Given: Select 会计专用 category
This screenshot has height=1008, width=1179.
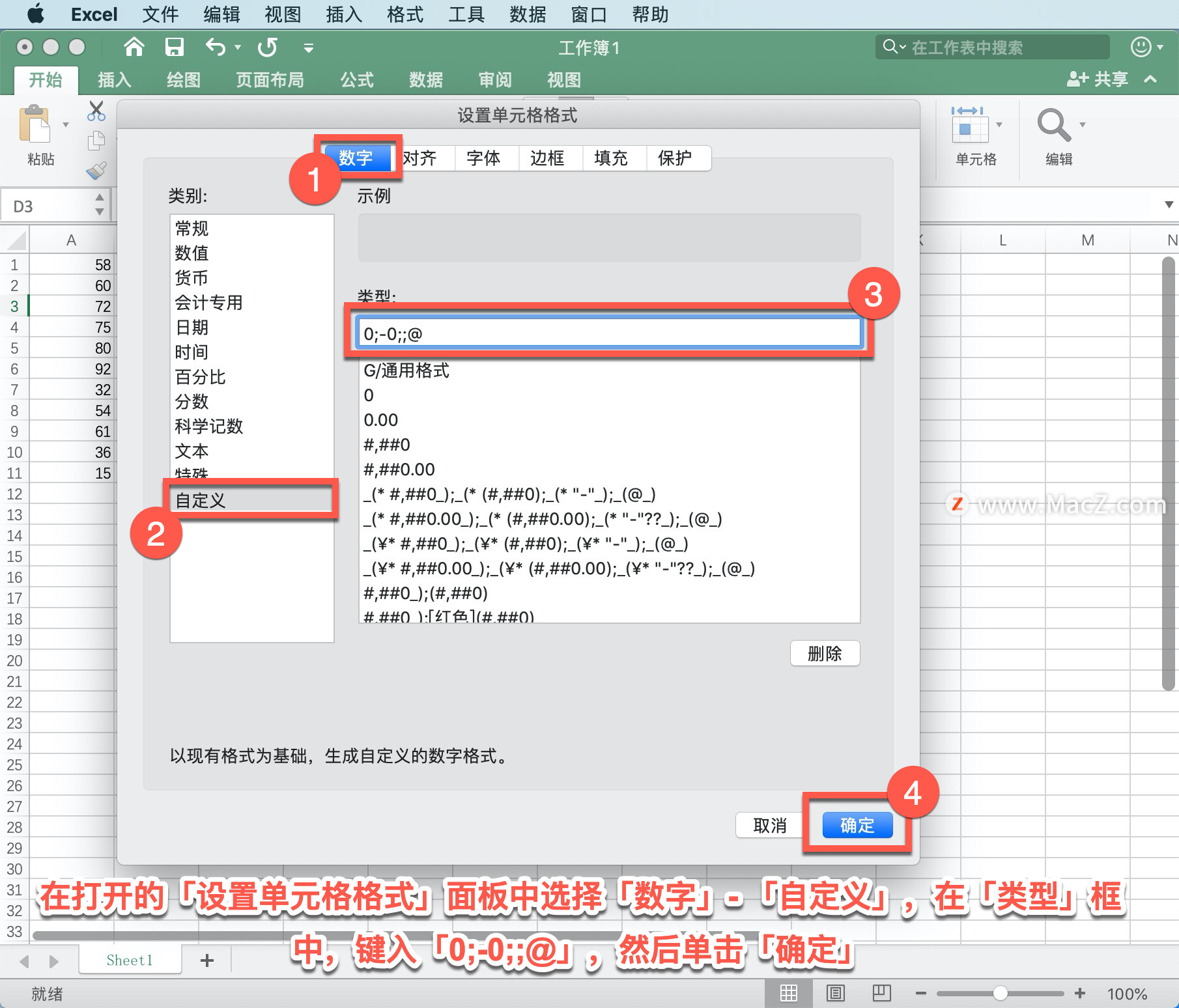Looking at the screenshot, I should pos(251,303).
